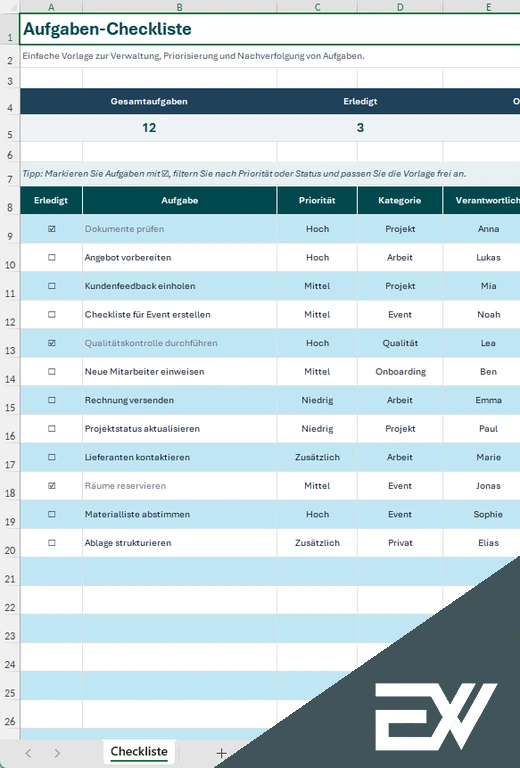Select the cell Ablage strukturieren

pyautogui.click(x=180, y=543)
